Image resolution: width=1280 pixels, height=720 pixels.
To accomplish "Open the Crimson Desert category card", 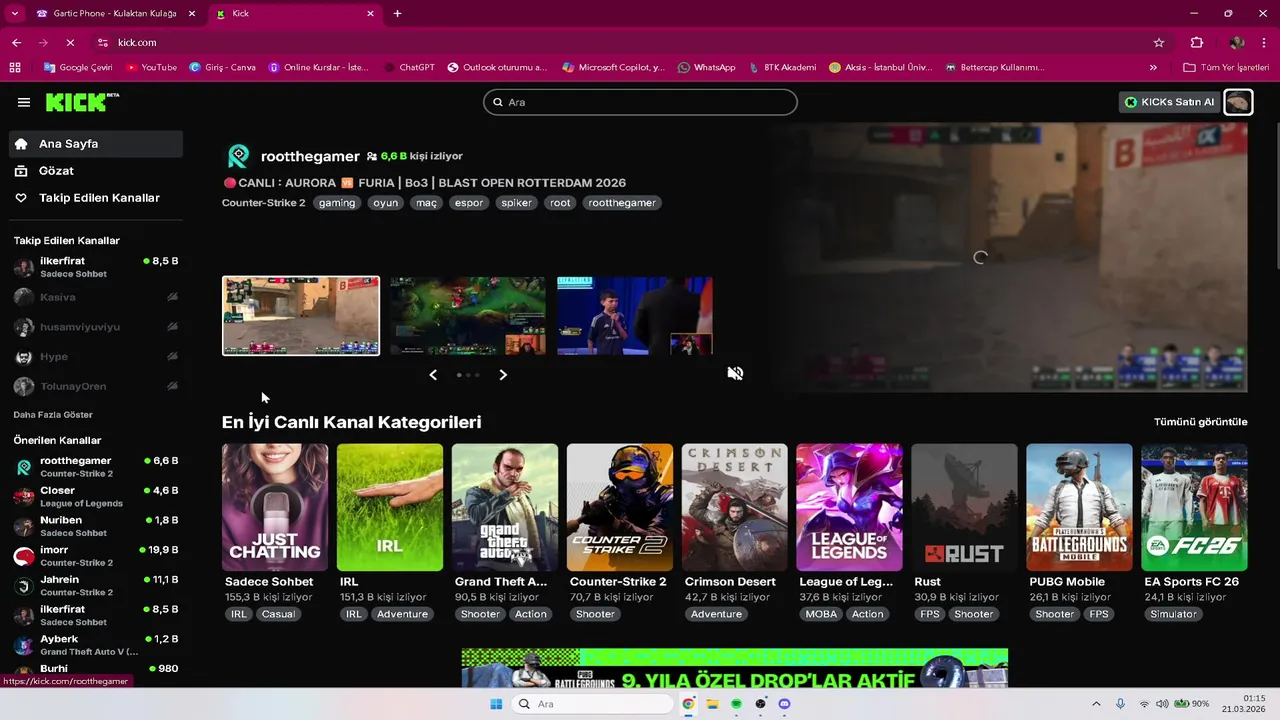I will [735, 508].
